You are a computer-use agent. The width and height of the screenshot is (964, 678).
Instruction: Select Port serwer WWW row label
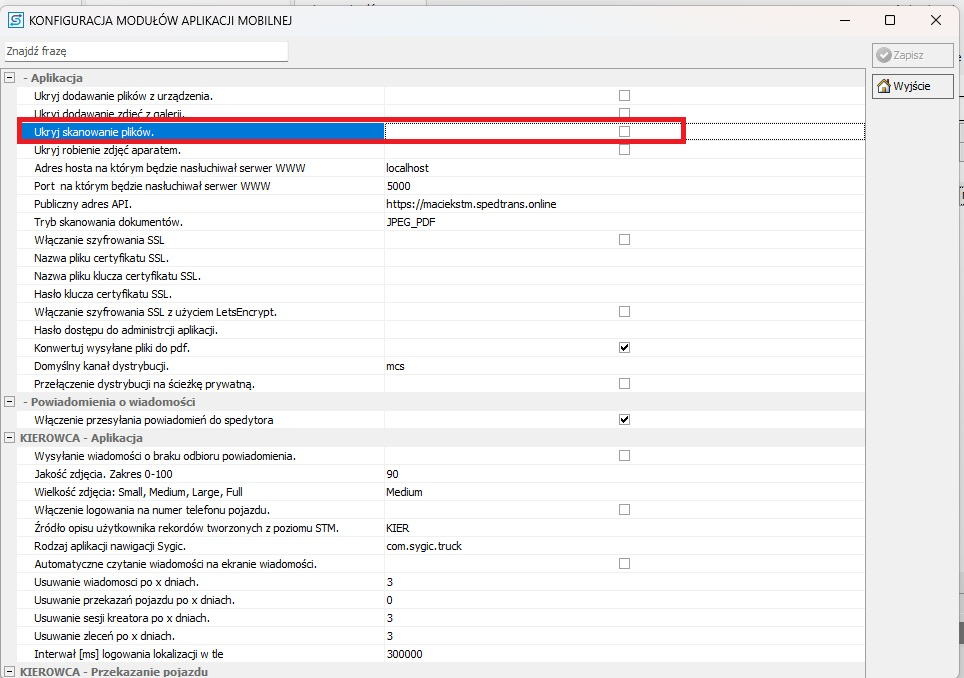pos(152,186)
